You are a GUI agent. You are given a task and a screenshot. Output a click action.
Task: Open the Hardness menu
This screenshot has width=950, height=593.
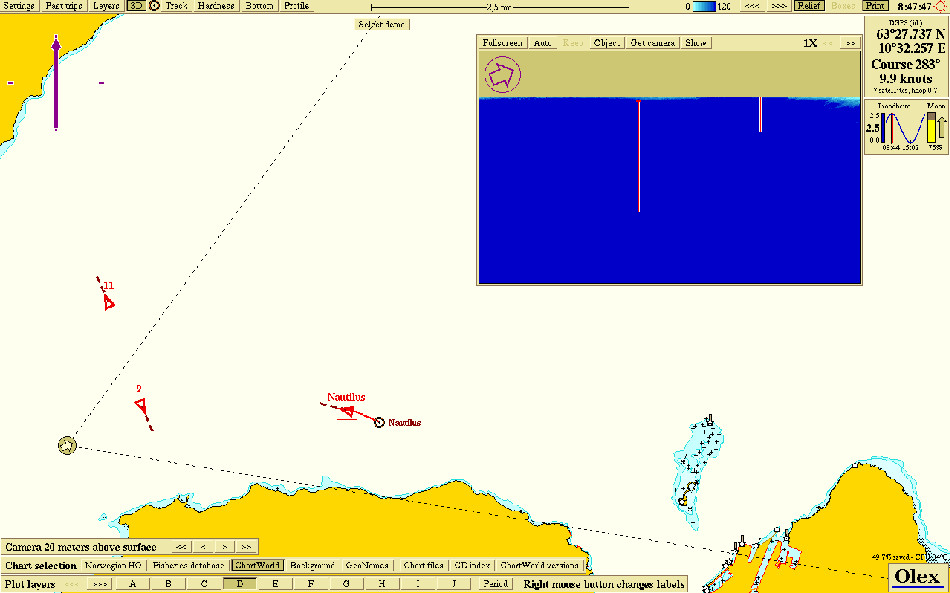tap(216, 6)
